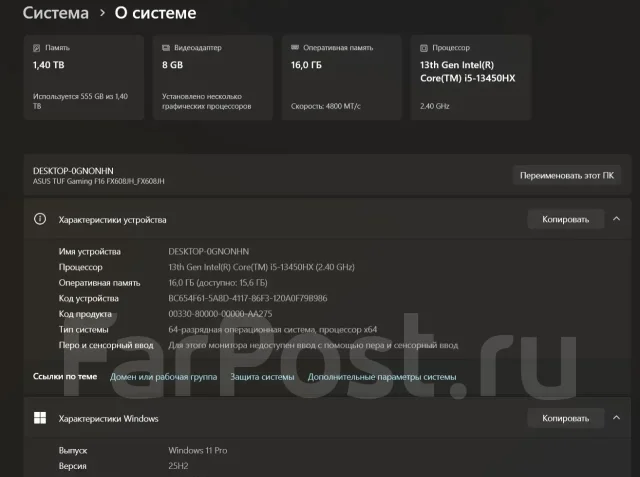
Task: Select device code BC654F61-5A8D-4117-86F3-120A0F79B986
Action: coord(247,298)
